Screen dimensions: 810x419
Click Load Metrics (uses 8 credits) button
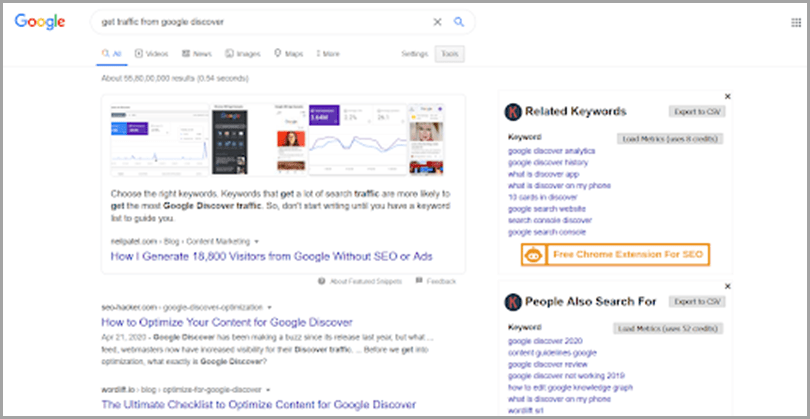click(x=670, y=138)
